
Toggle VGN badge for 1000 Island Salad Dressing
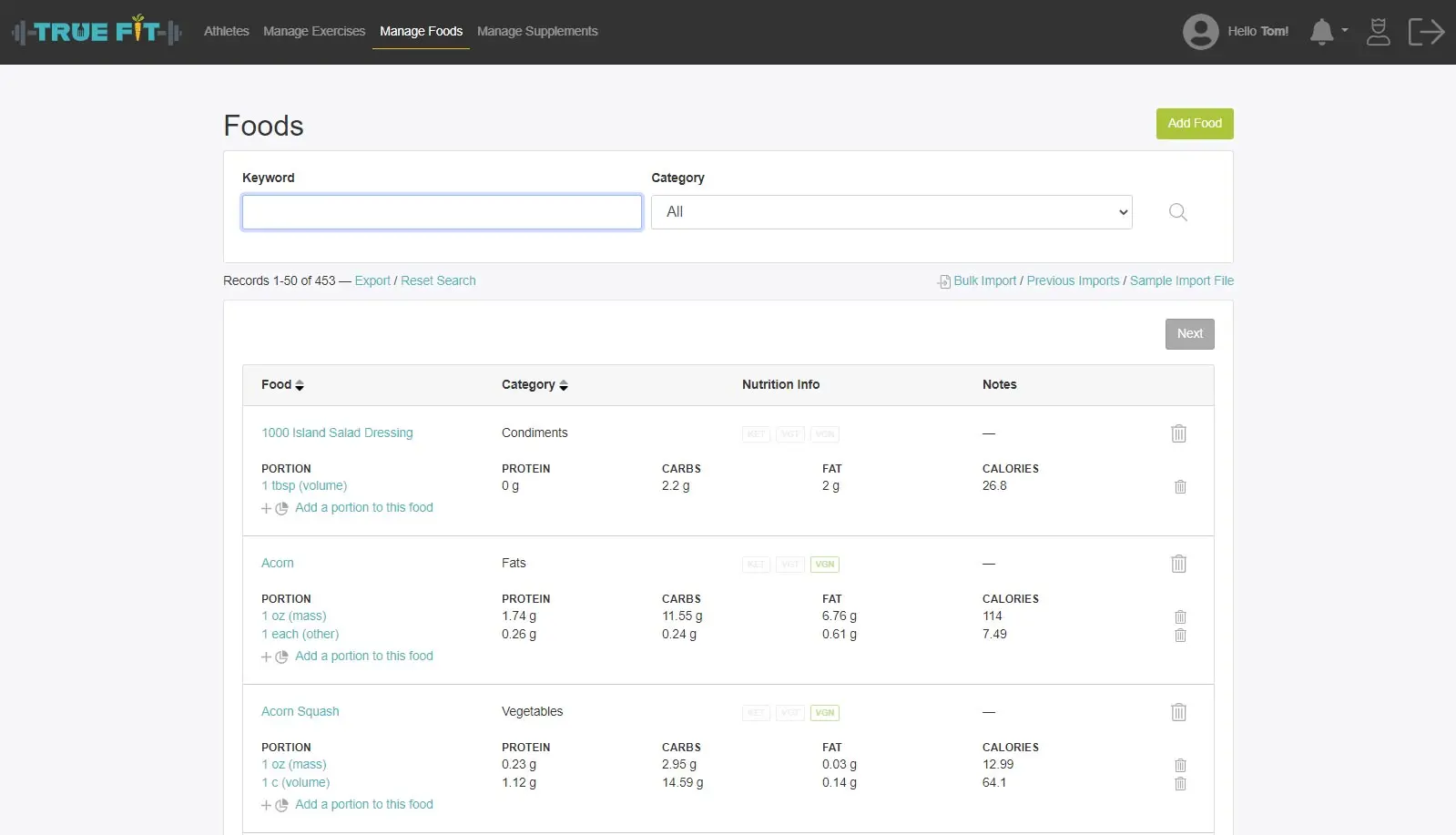pos(825,434)
